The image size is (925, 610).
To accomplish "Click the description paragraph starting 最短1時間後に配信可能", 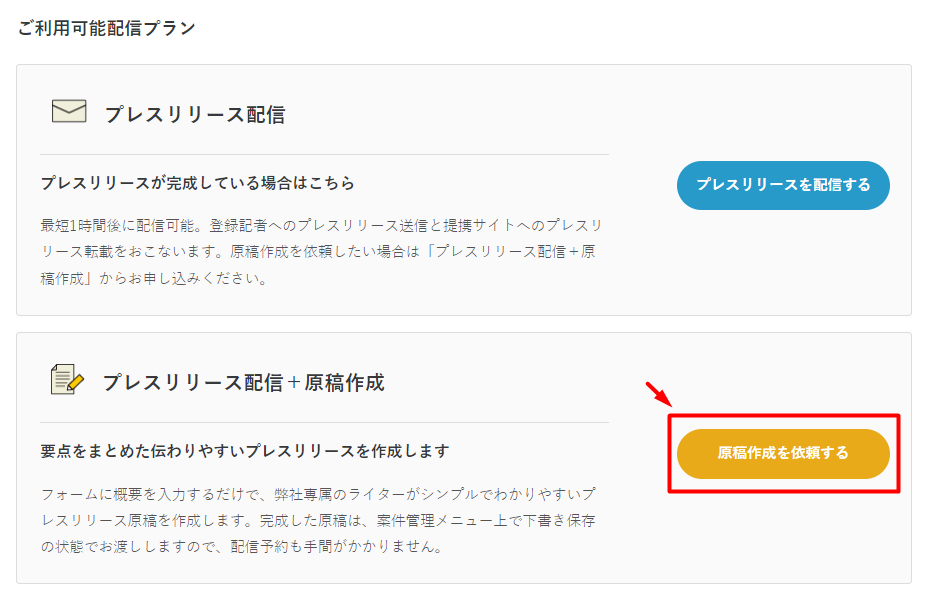I will click(322, 252).
